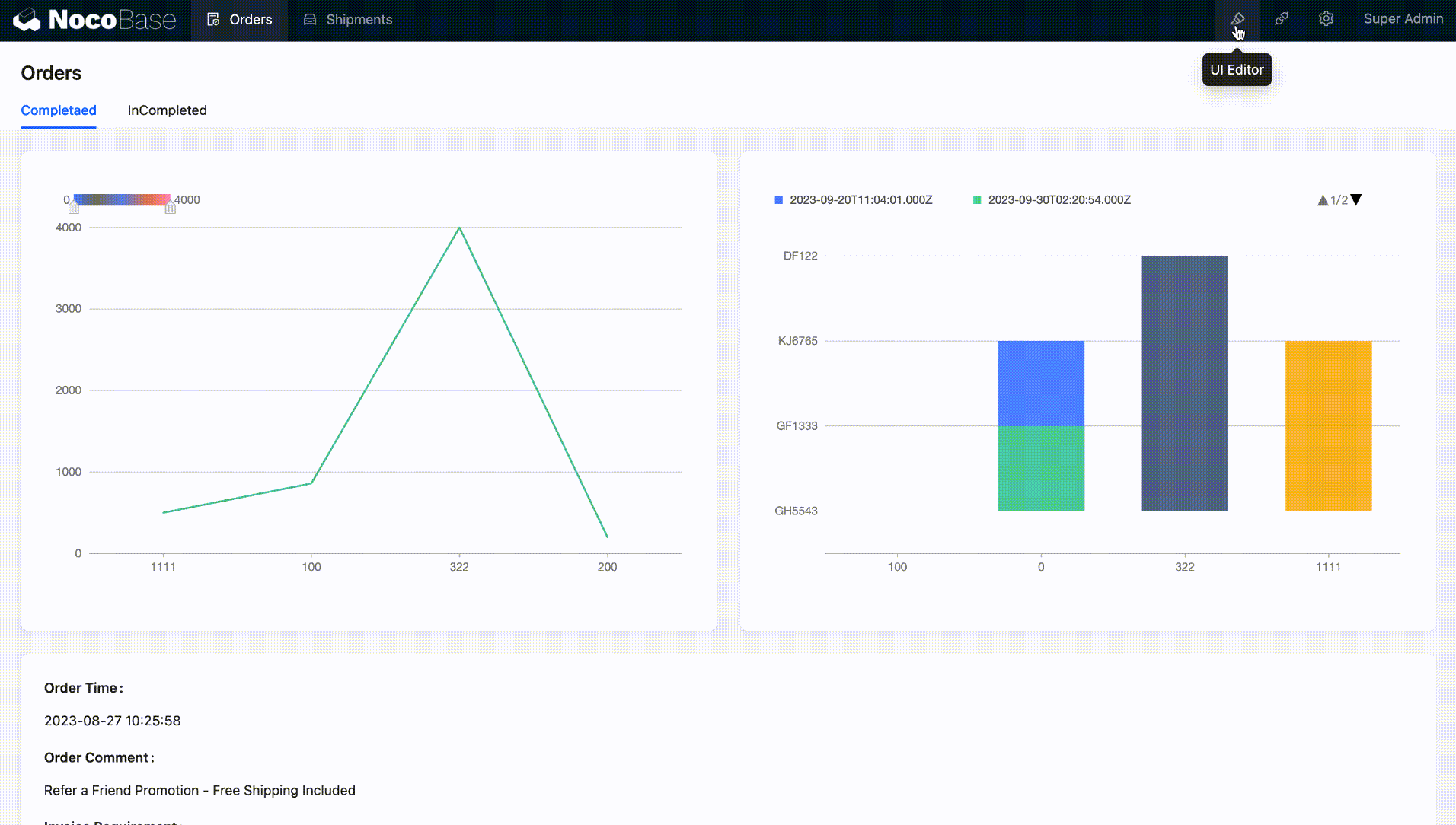Click the Orders heading link
This screenshot has width=1456, height=825.
[x=51, y=73]
